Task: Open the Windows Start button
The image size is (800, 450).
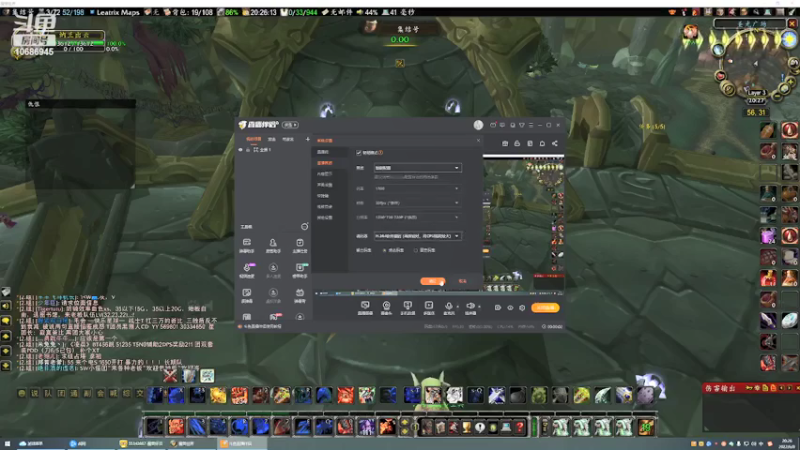Action: [7, 444]
